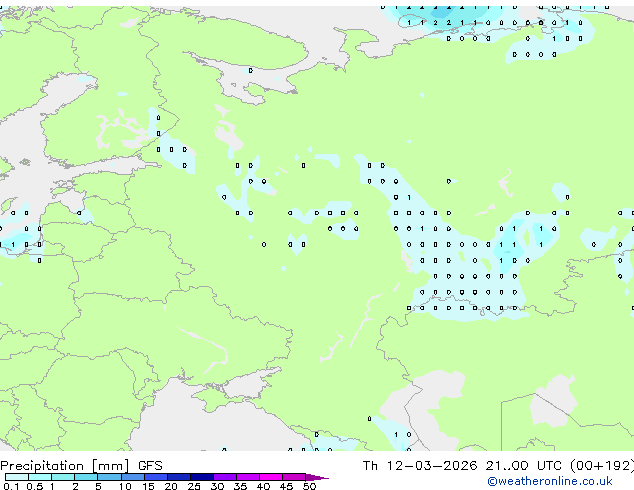Click the '40' legend value
This screenshot has height=490, width=634.
click(263, 486)
